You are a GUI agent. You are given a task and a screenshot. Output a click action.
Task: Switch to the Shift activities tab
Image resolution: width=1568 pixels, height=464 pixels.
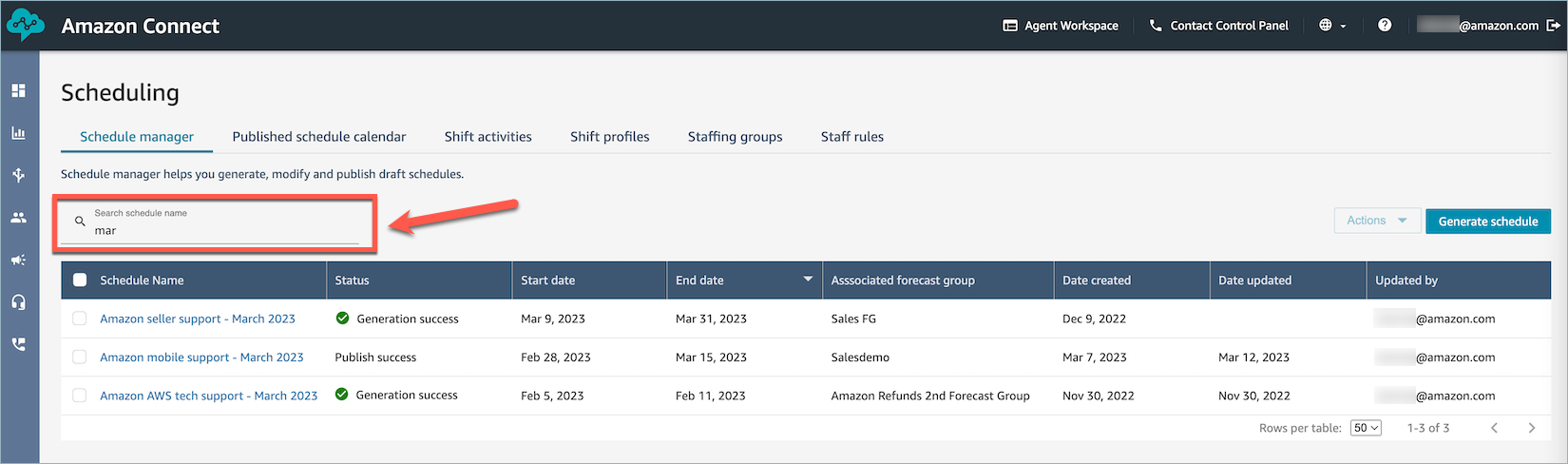coord(488,137)
